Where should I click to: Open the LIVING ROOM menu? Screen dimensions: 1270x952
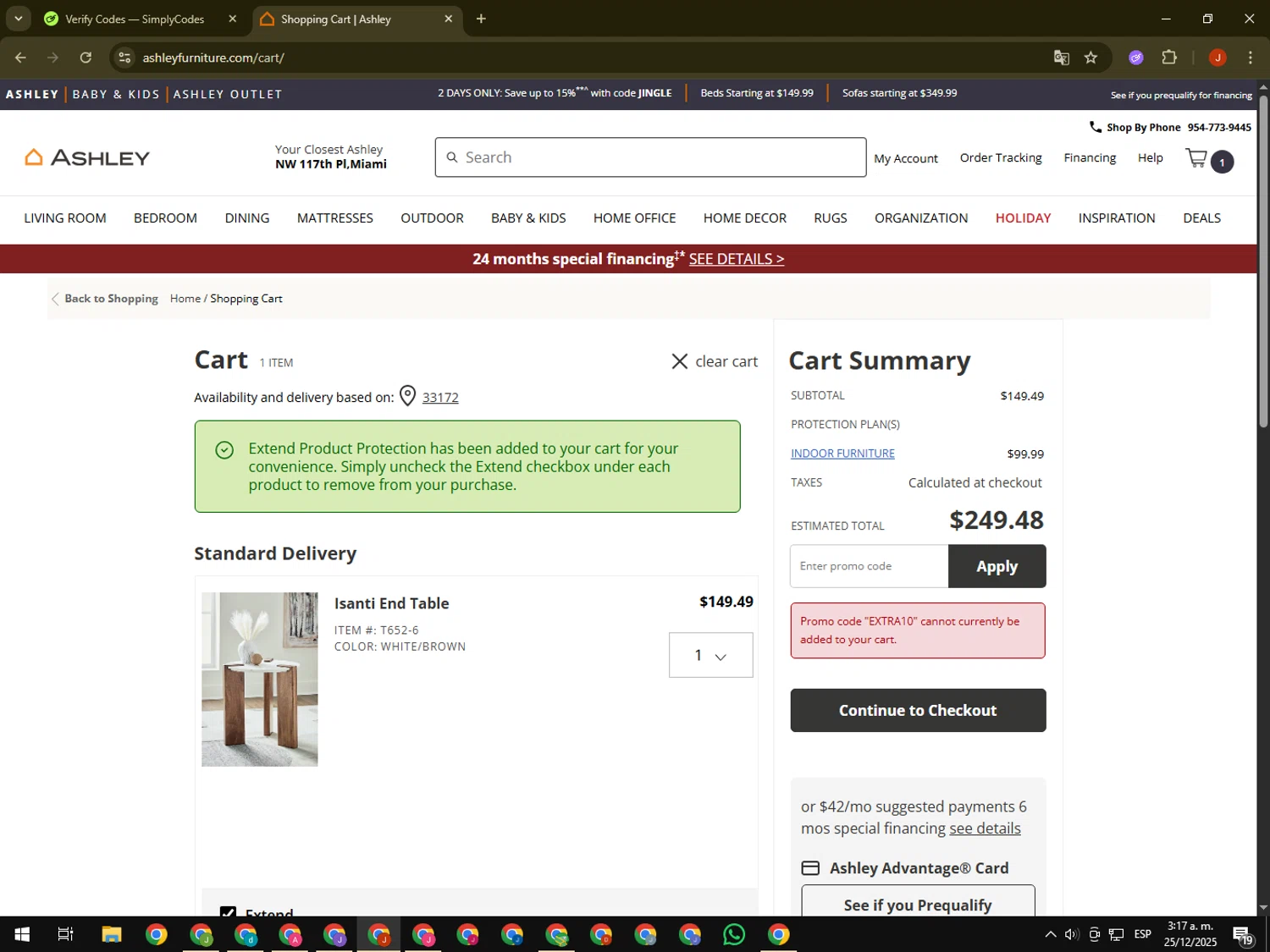pos(65,218)
